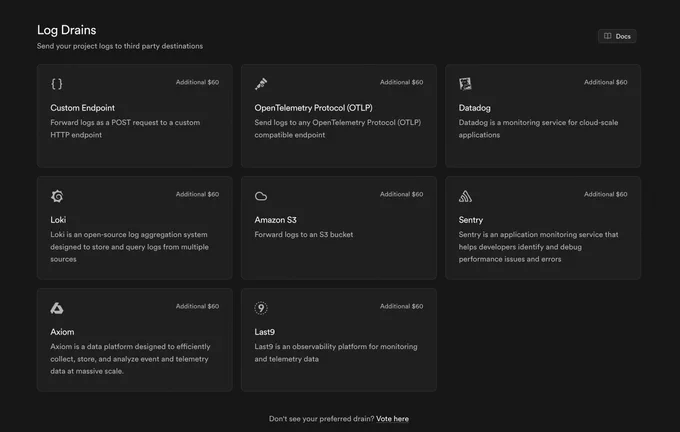This screenshot has height=432, width=680.
Task: Click 'Sentry is an application monitoring' description
Action: 539,247
